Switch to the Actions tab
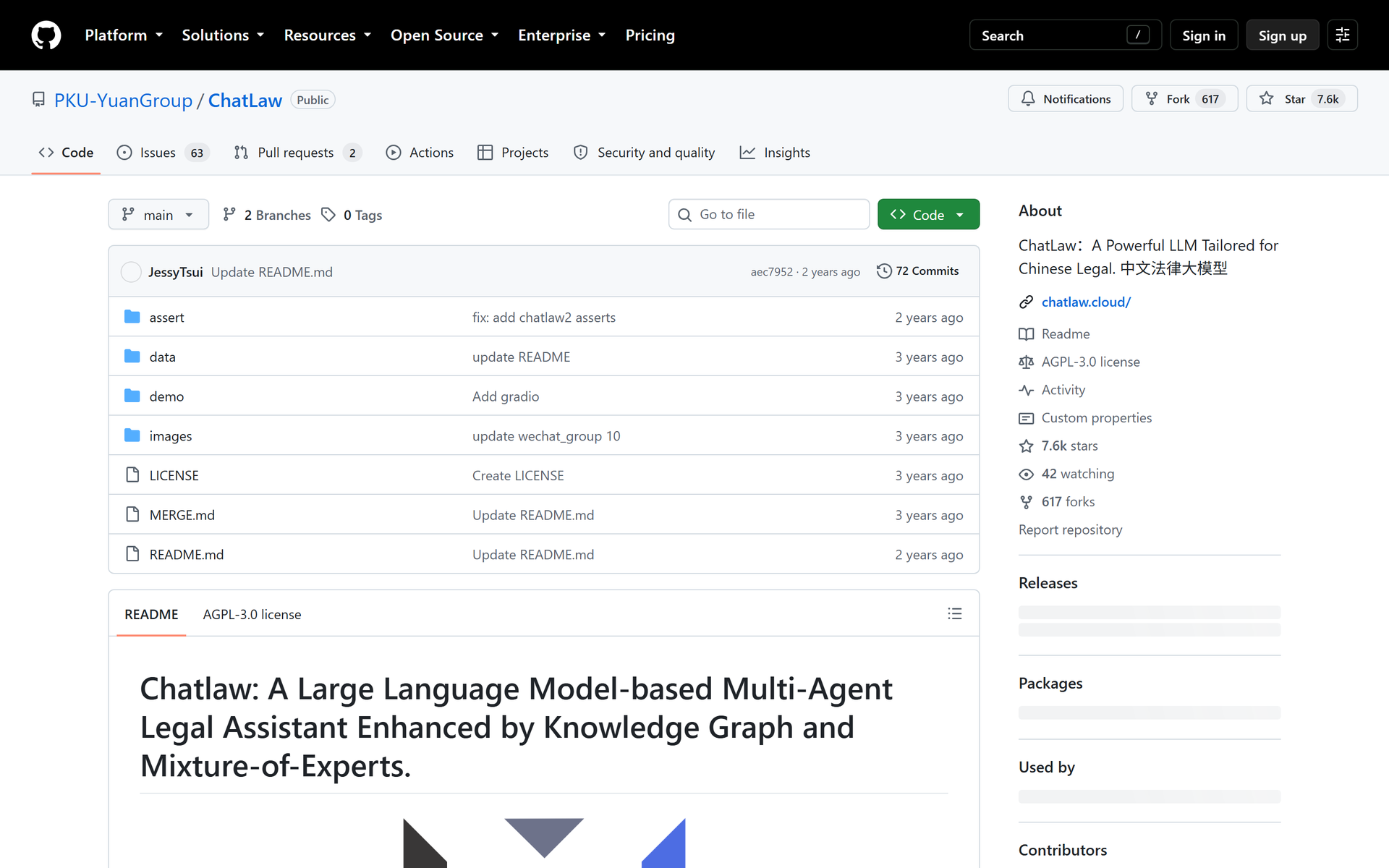This screenshot has width=1389, height=868. pyautogui.click(x=420, y=153)
